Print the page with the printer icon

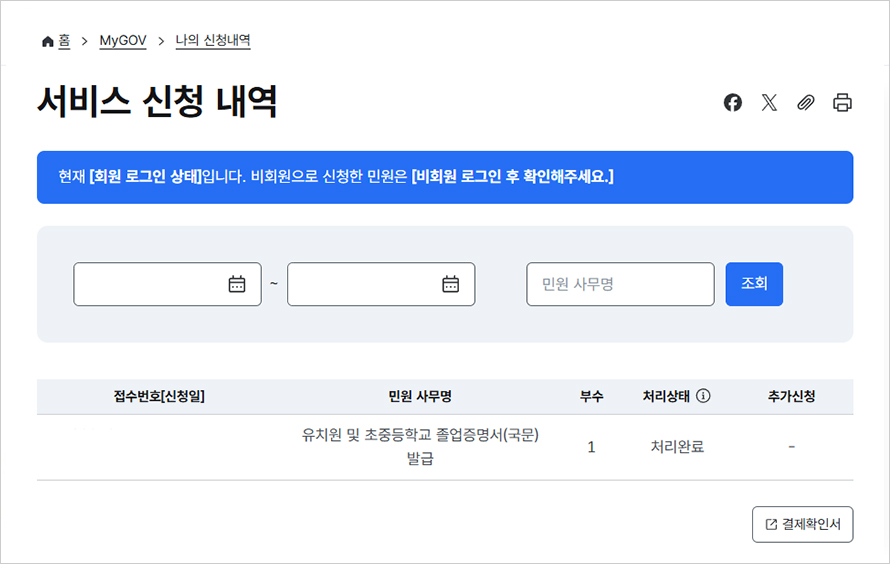coord(842,103)
